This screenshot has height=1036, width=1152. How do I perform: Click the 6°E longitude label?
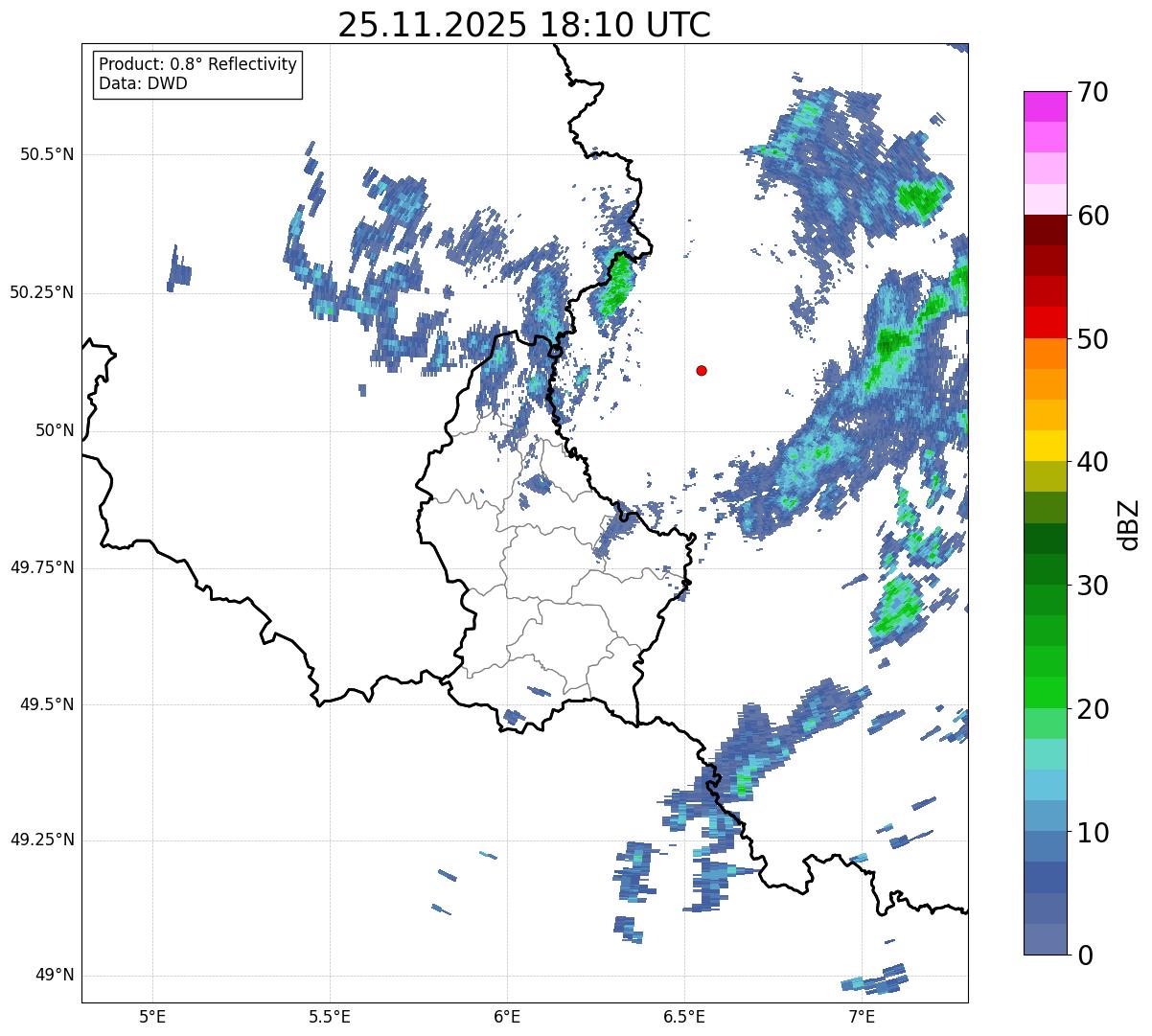[507, 1016]
